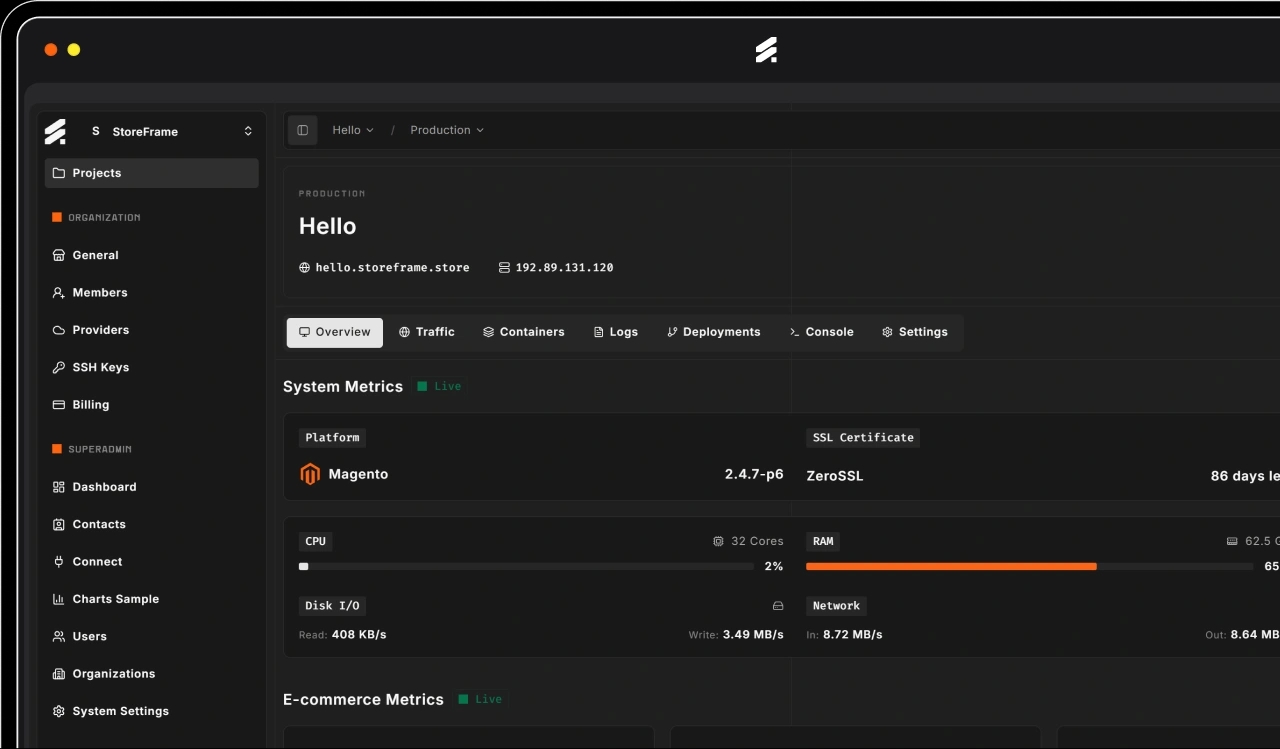Open the Billing page
Viewport: 1280px width, 749px height.
click(x=152, y=405)
